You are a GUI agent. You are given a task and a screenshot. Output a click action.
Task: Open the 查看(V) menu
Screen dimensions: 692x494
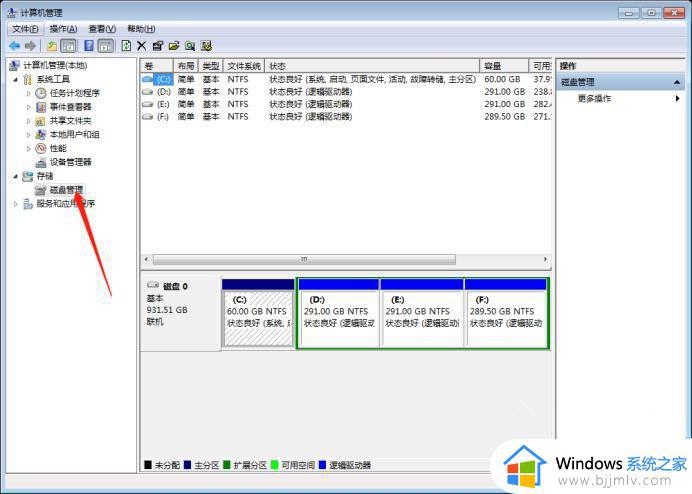coord(102,29)
